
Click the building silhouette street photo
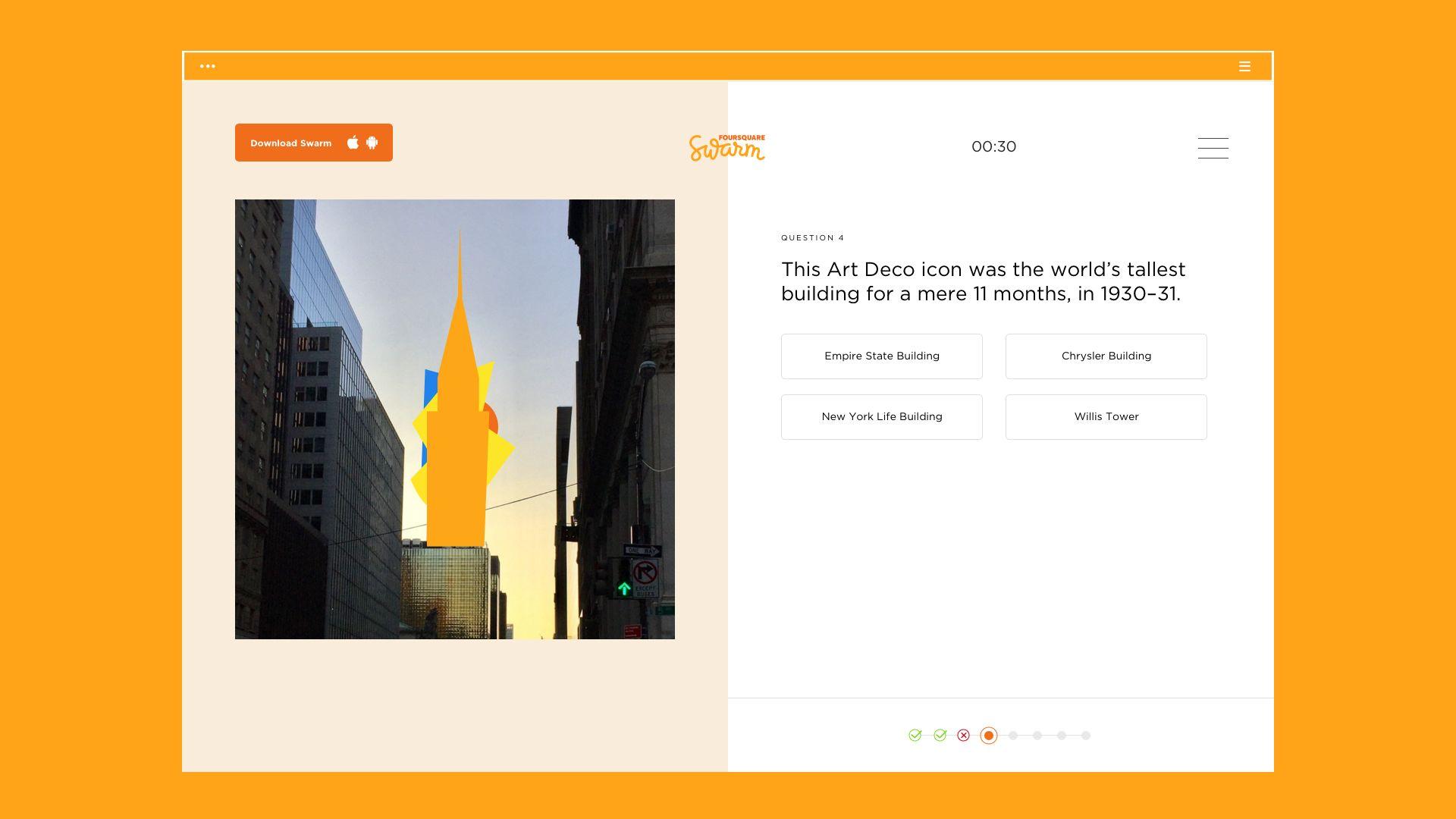coord(455,419)
